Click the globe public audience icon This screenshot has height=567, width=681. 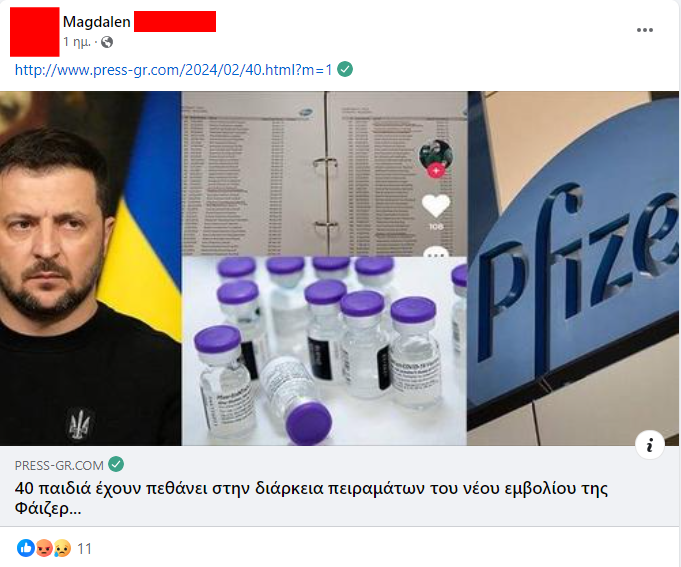107,42
